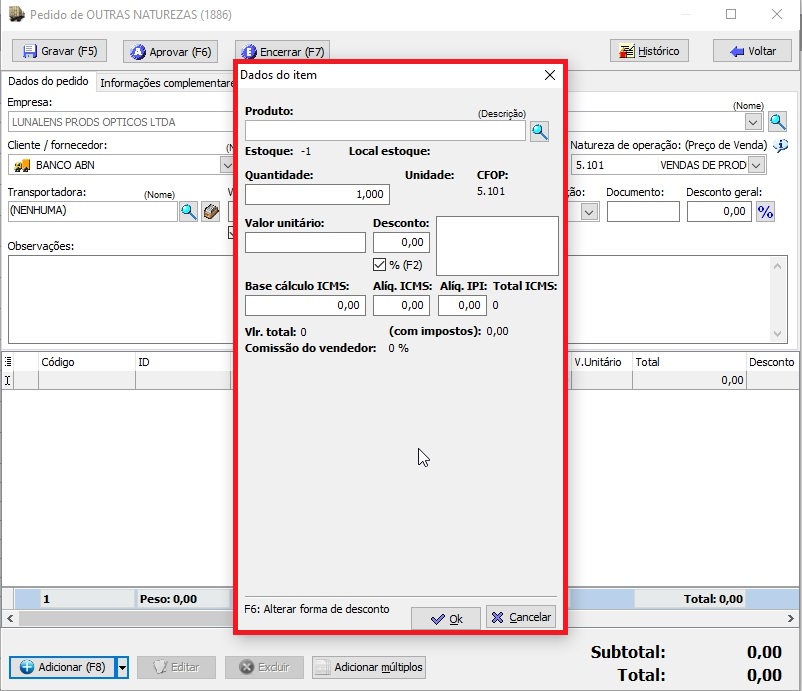Click the blank description box beside Desconto
Image resolution: width=802 pixels, height=691 pixels.
click(497, 246)
